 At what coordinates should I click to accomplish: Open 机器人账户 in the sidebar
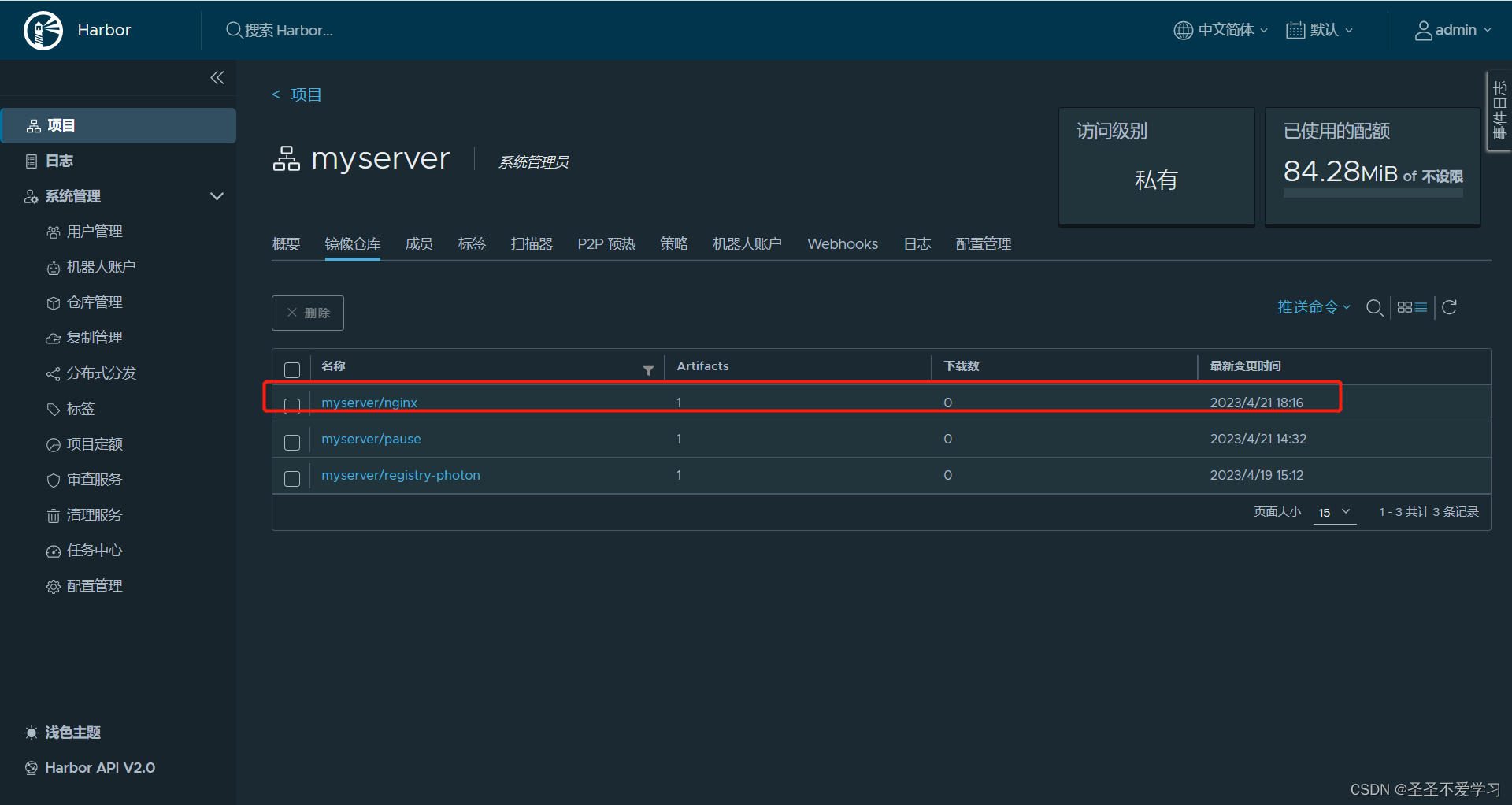(x=101, y=267)
